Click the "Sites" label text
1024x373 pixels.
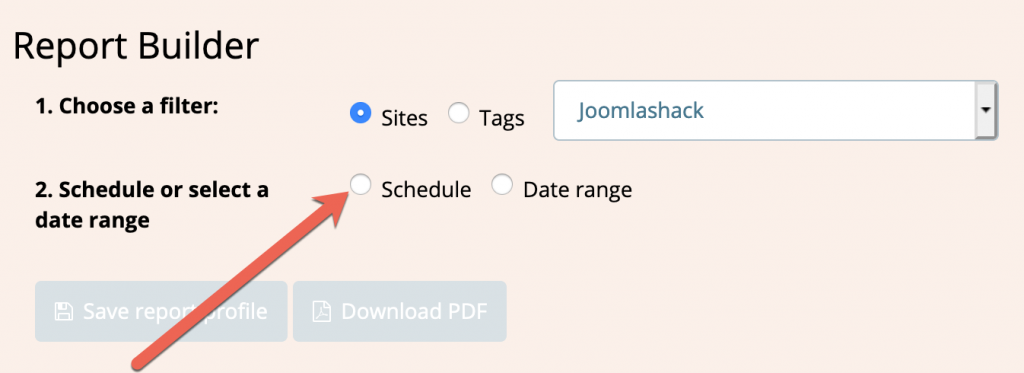pyautogui.click(x=404, y=118)
